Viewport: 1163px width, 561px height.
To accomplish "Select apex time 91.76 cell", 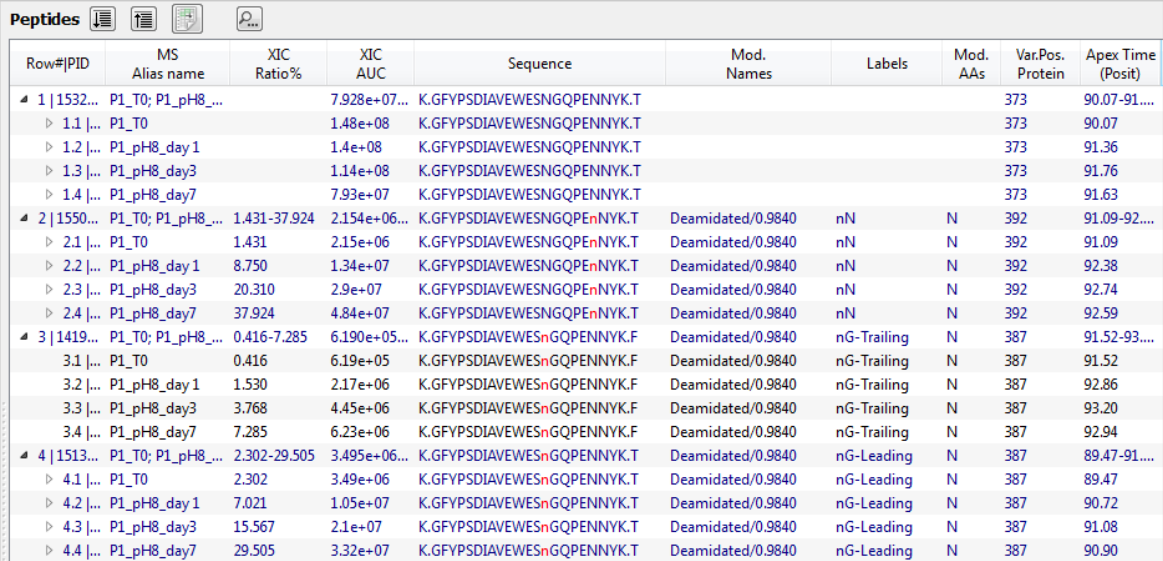I will pos(1100,171).
